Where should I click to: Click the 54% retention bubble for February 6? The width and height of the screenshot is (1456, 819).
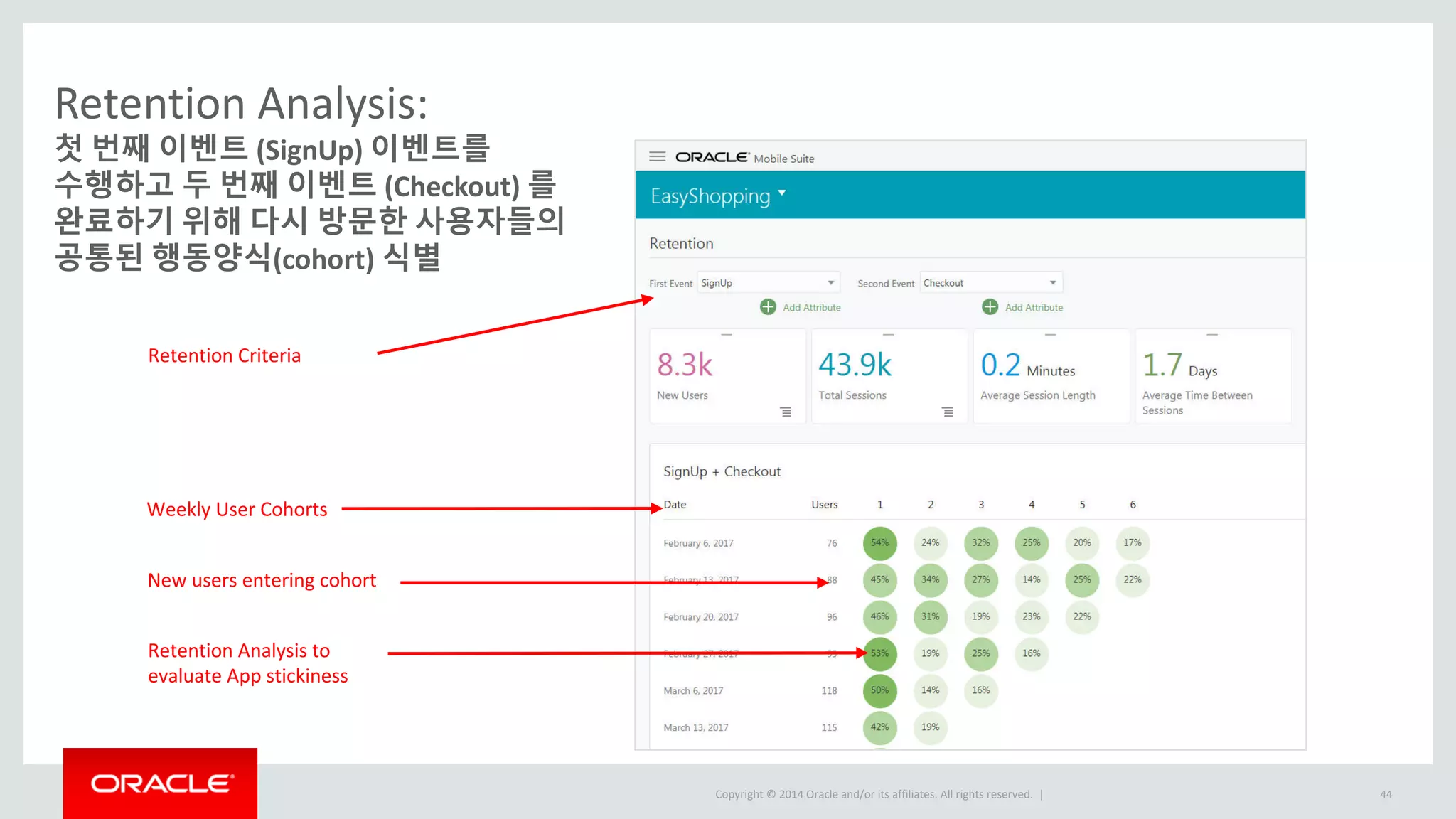[879, 543]
